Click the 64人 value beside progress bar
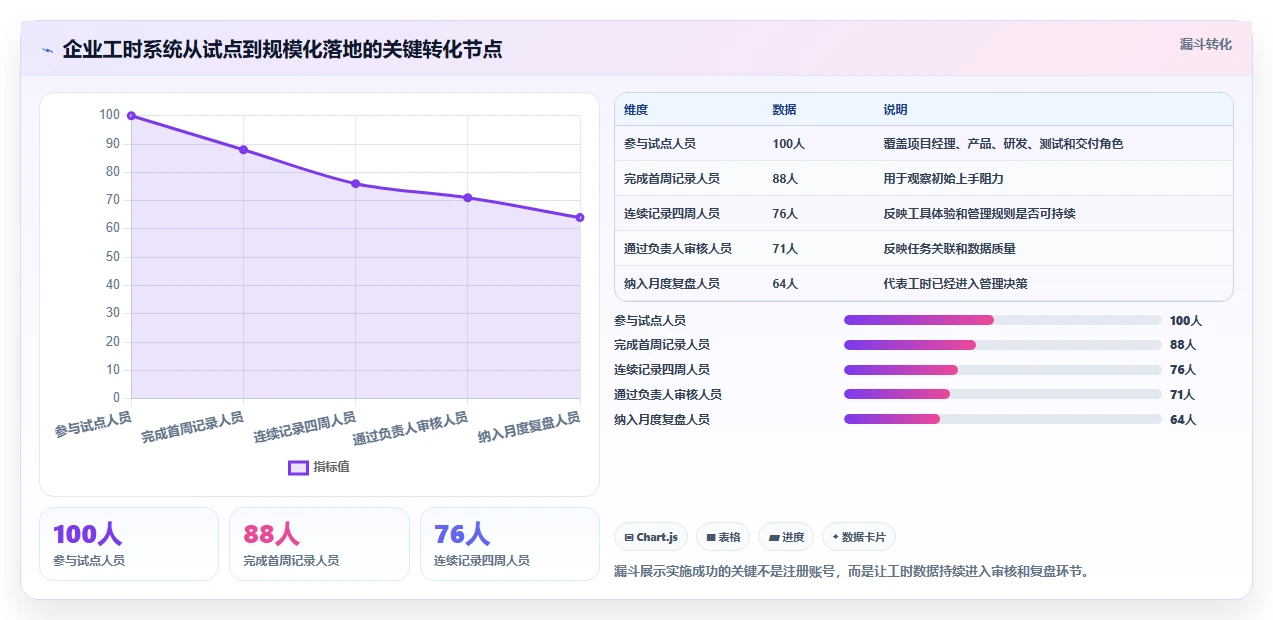Screen dimensions: 1273x620 point(1183,420)
